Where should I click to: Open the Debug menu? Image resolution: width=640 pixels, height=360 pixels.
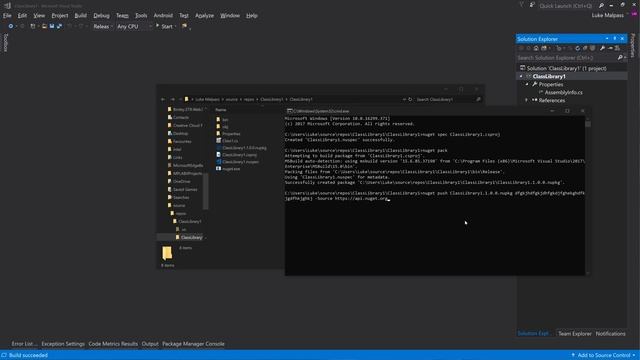point(101,16)
